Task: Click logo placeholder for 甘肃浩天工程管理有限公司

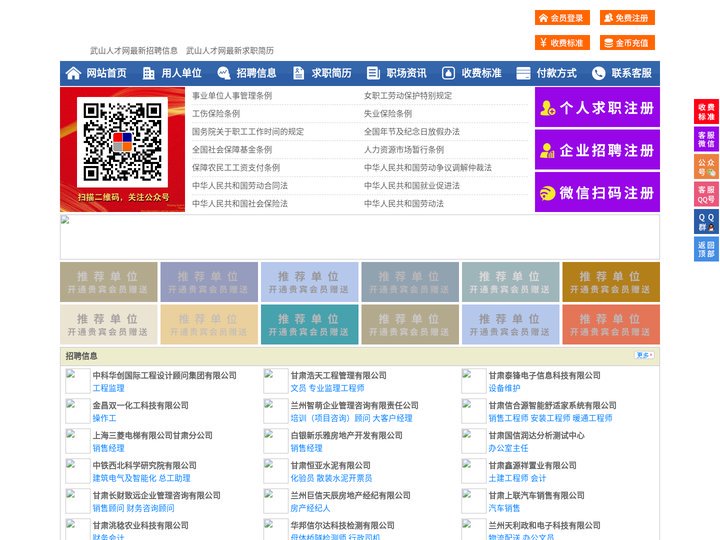Action: coord(276,381)
